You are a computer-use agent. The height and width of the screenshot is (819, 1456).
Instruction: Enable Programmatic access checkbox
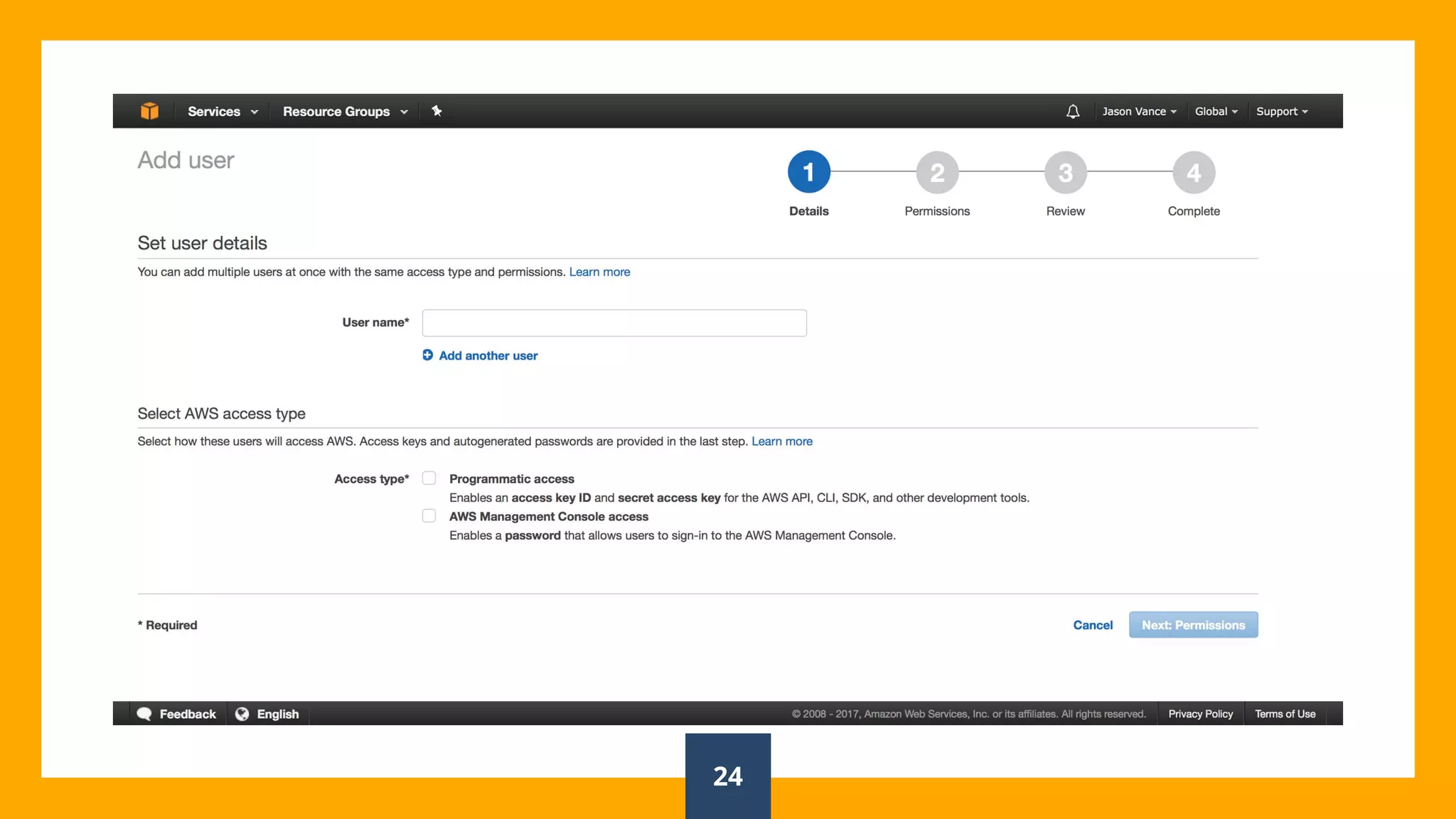point(429,478)
